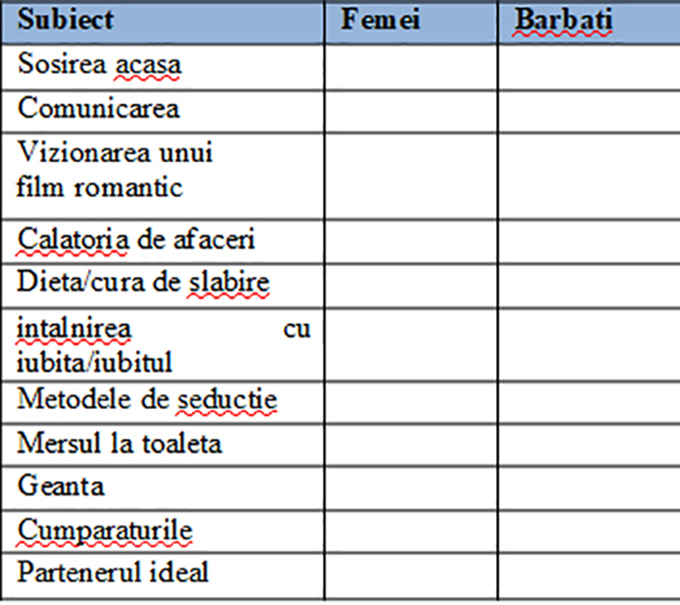680x605 pixels.
Task: Click the Comunicarea text cell
Action: click(x=163, y=111)
